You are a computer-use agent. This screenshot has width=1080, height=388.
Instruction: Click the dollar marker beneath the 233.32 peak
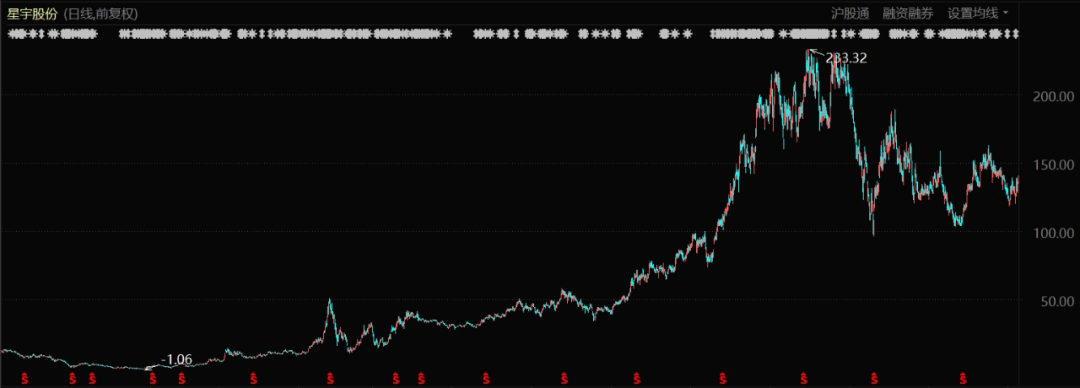[x=803, y=378]
